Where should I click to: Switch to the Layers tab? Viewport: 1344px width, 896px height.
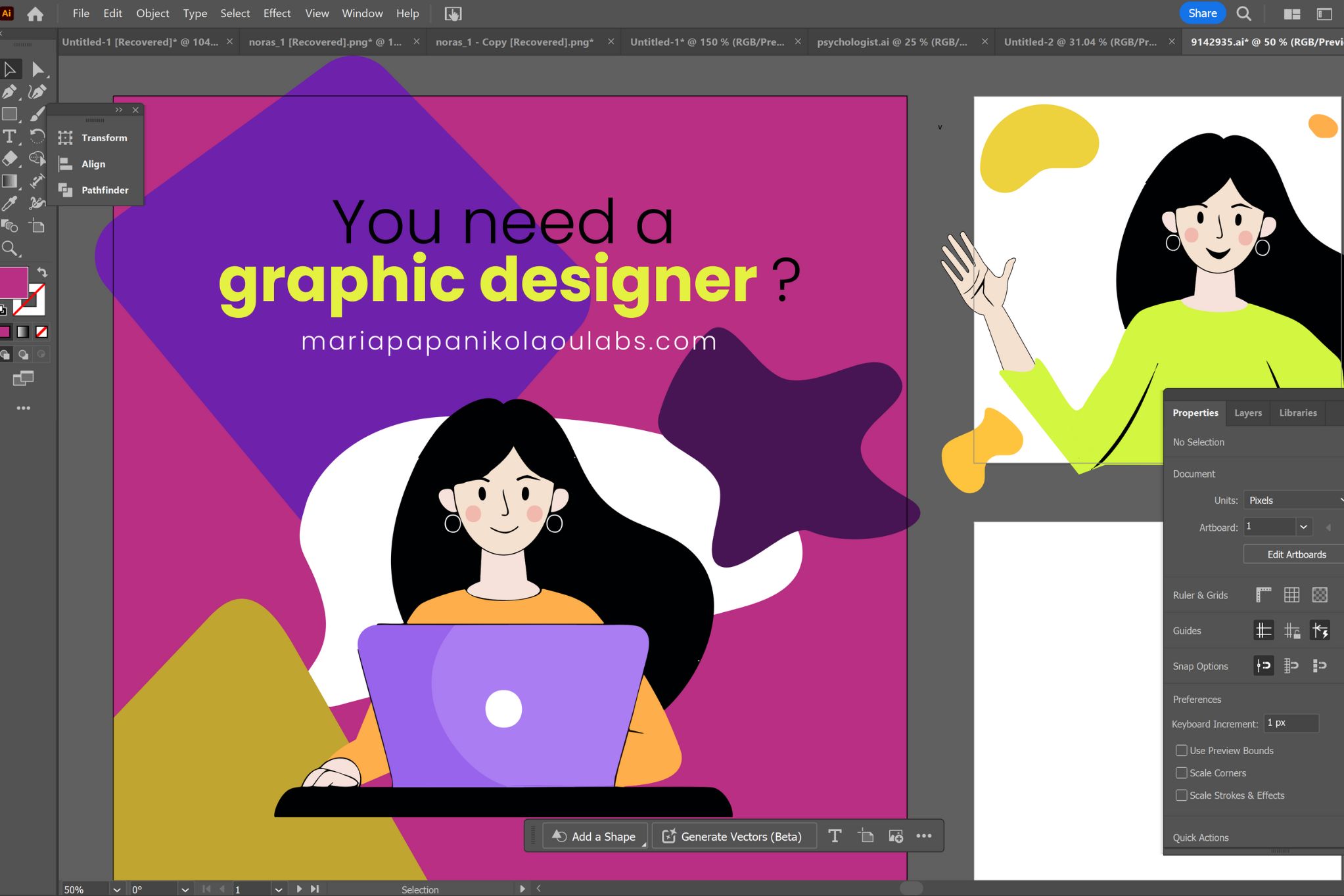[x=1247, y=413]
